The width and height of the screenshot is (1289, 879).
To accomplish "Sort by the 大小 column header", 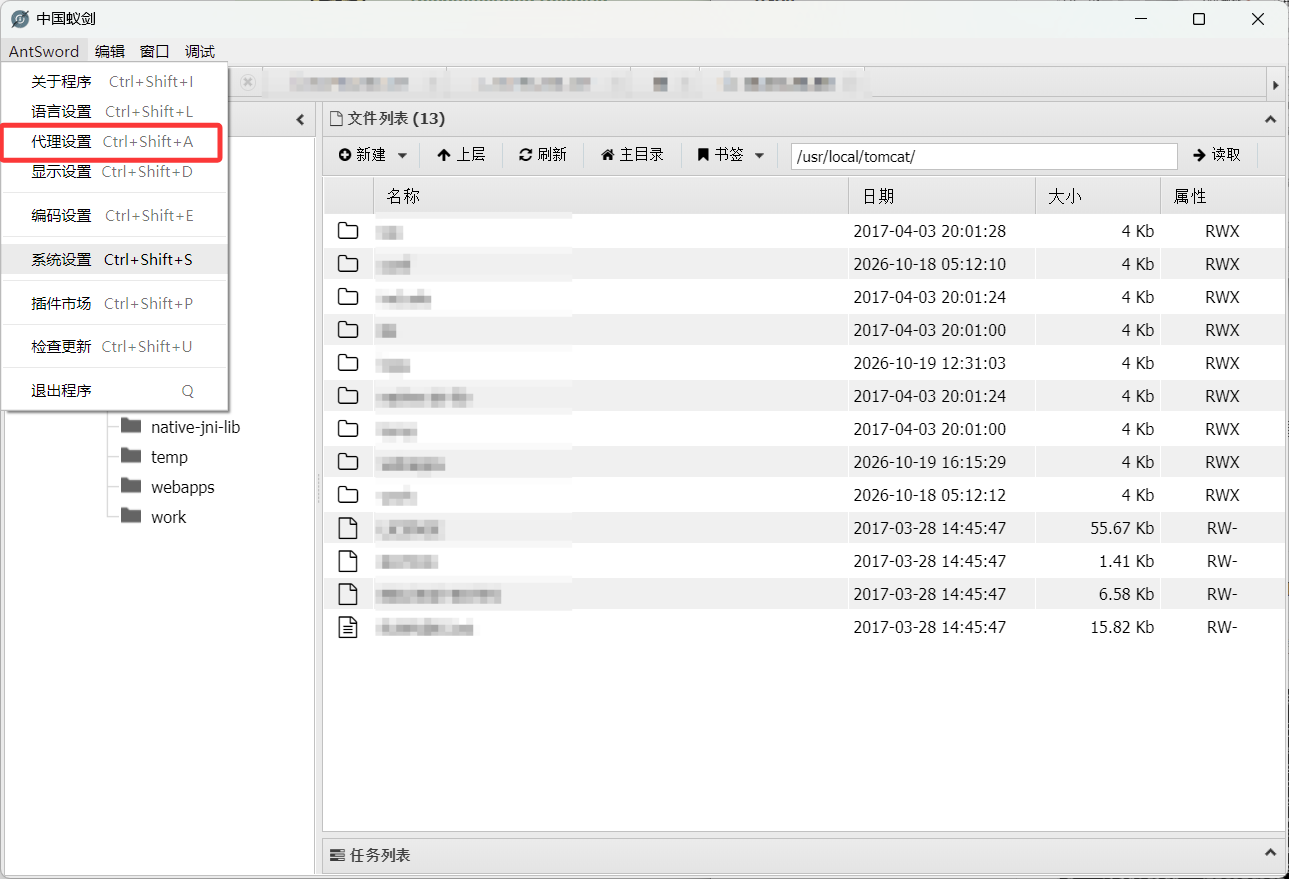I will [x=1098, y=196].
